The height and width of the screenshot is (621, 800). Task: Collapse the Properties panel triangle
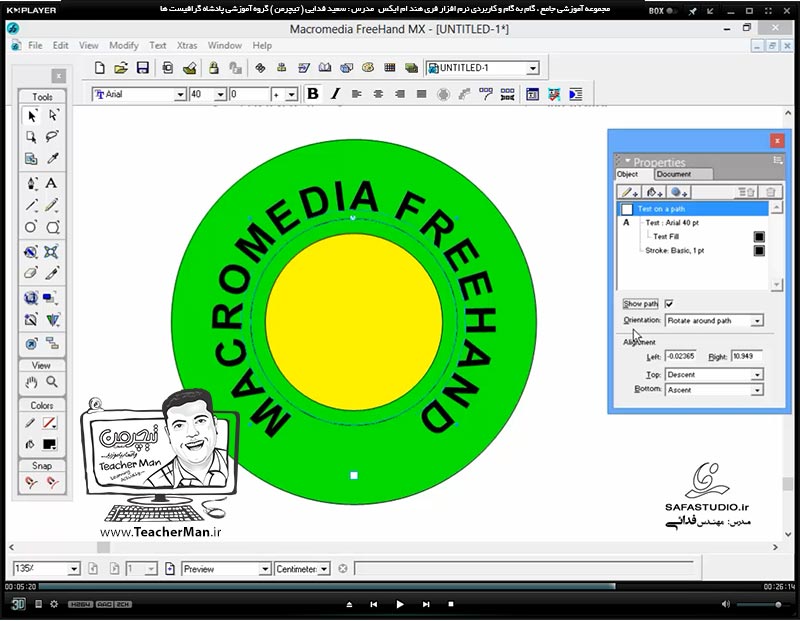pos(628,160)
